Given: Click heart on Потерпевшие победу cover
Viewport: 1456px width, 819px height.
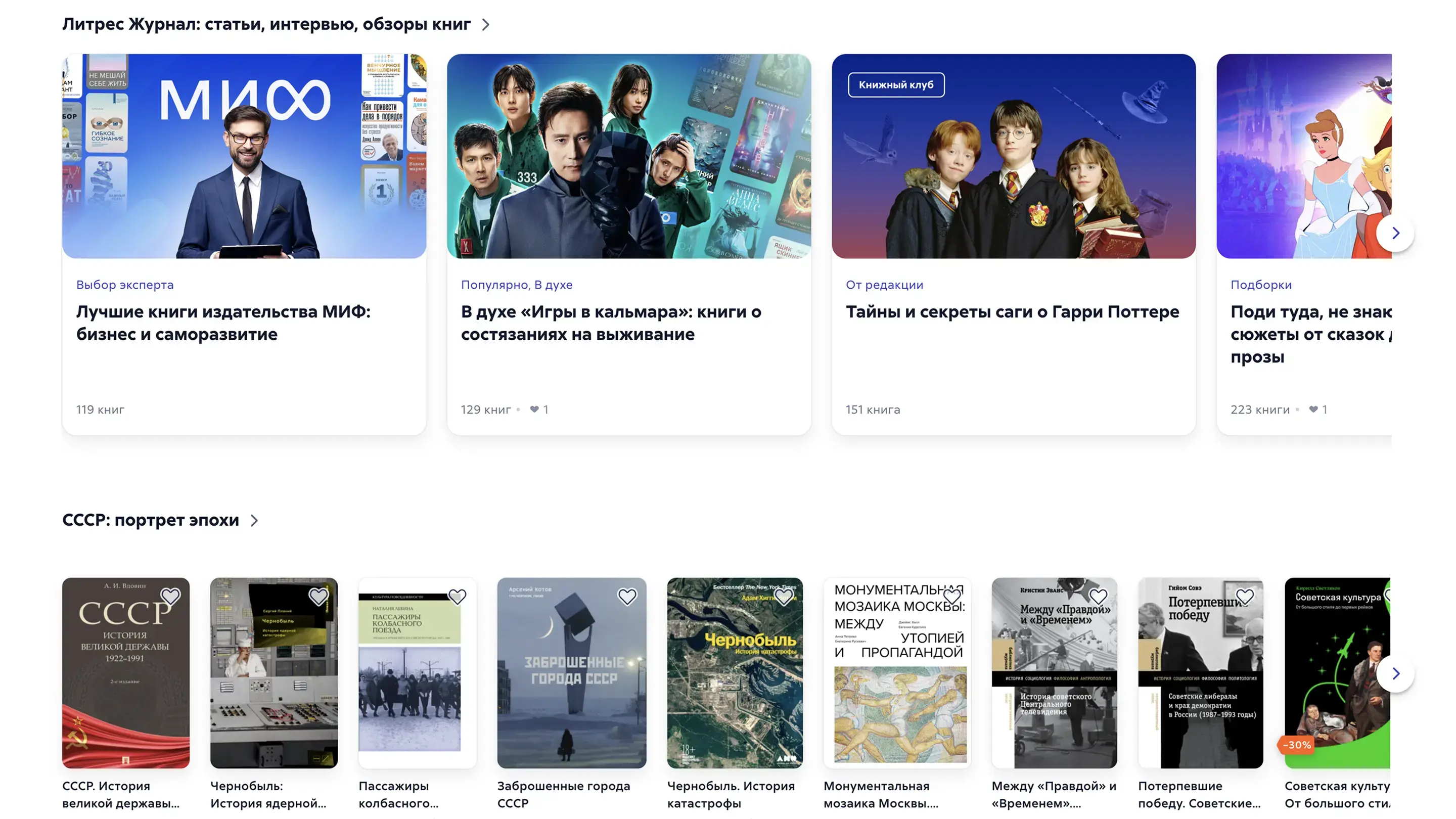Looking at the screenshot, I should point(1245,596).
